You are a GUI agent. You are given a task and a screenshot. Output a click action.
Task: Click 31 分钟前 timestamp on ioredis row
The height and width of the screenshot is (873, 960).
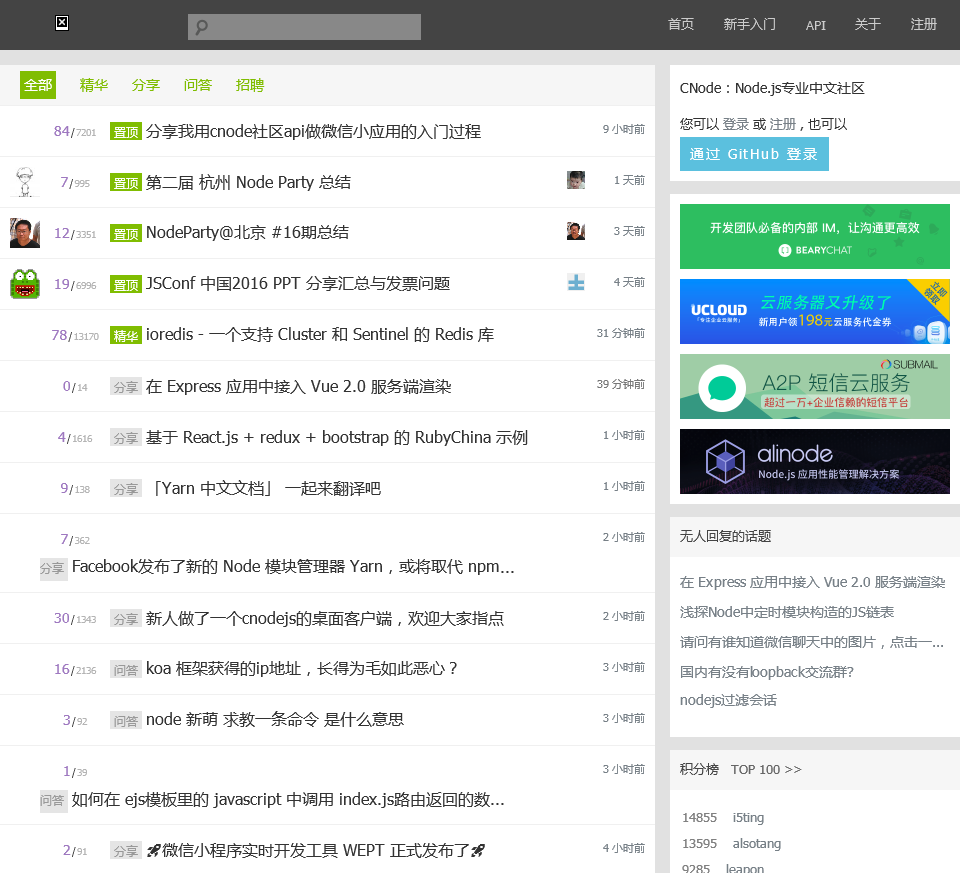(x=621, y=333)
